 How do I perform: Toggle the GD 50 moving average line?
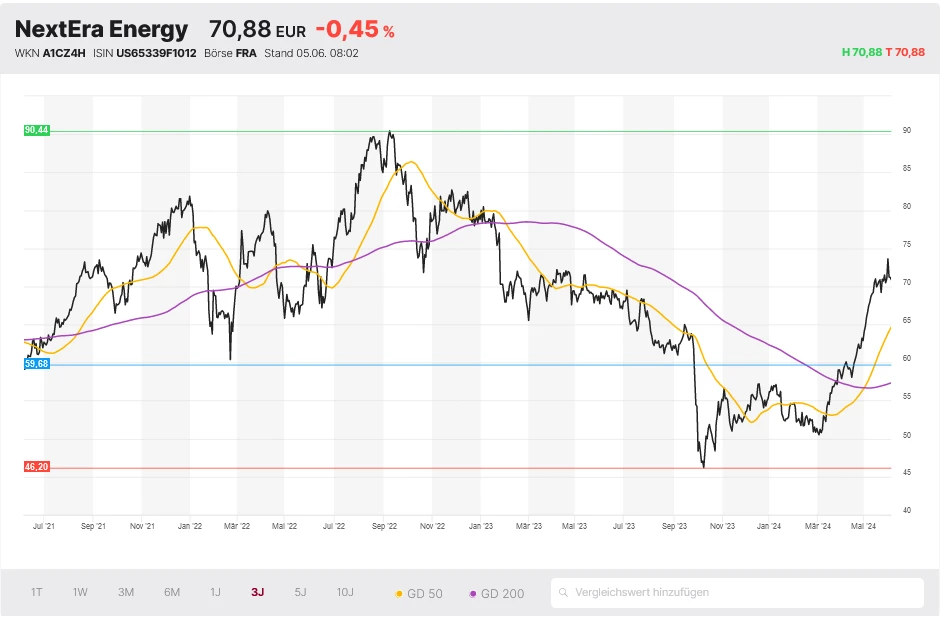420,593
